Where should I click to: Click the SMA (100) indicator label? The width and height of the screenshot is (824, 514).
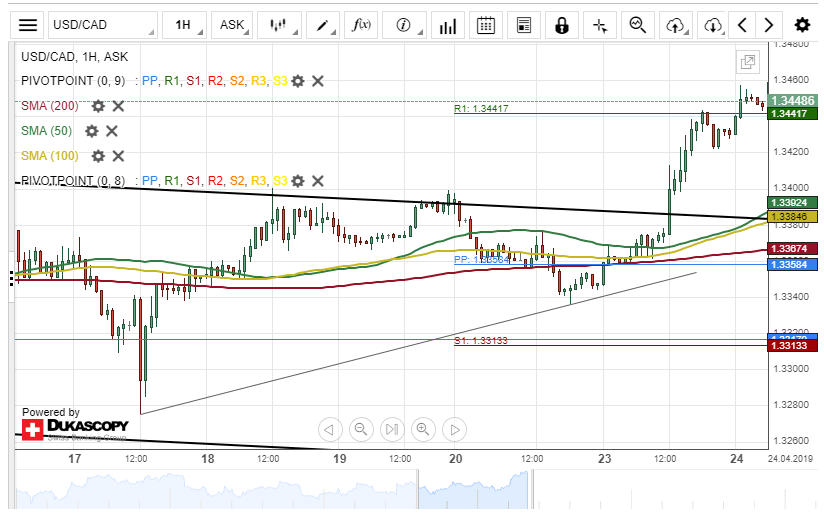point(49,156)
